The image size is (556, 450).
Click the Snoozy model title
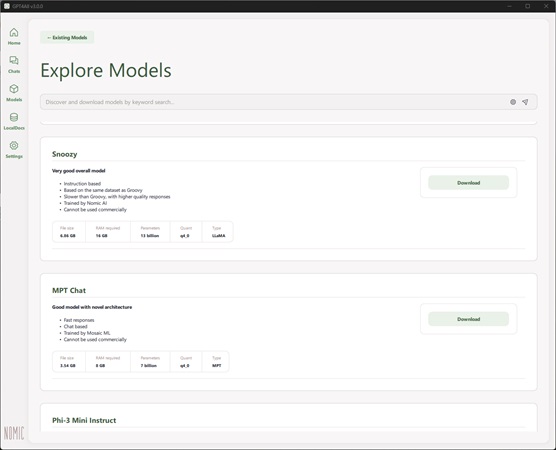65,154
